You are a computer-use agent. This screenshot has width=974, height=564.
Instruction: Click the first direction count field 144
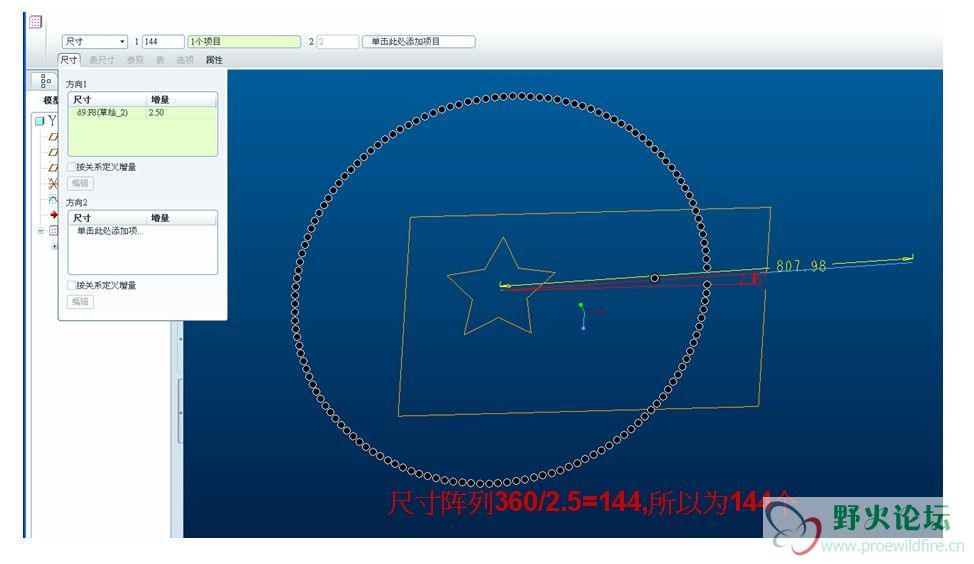(163, 42)
